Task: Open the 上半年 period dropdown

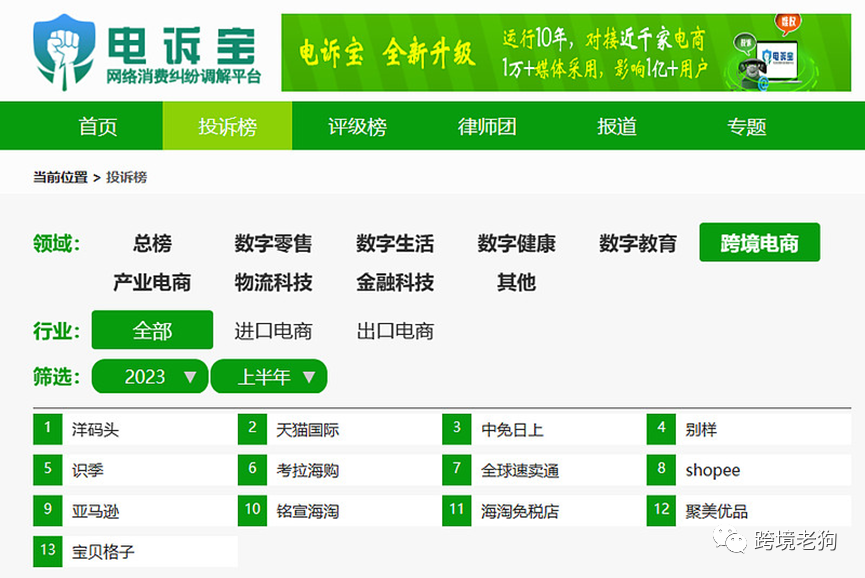Action: click(x=269, y=377)
